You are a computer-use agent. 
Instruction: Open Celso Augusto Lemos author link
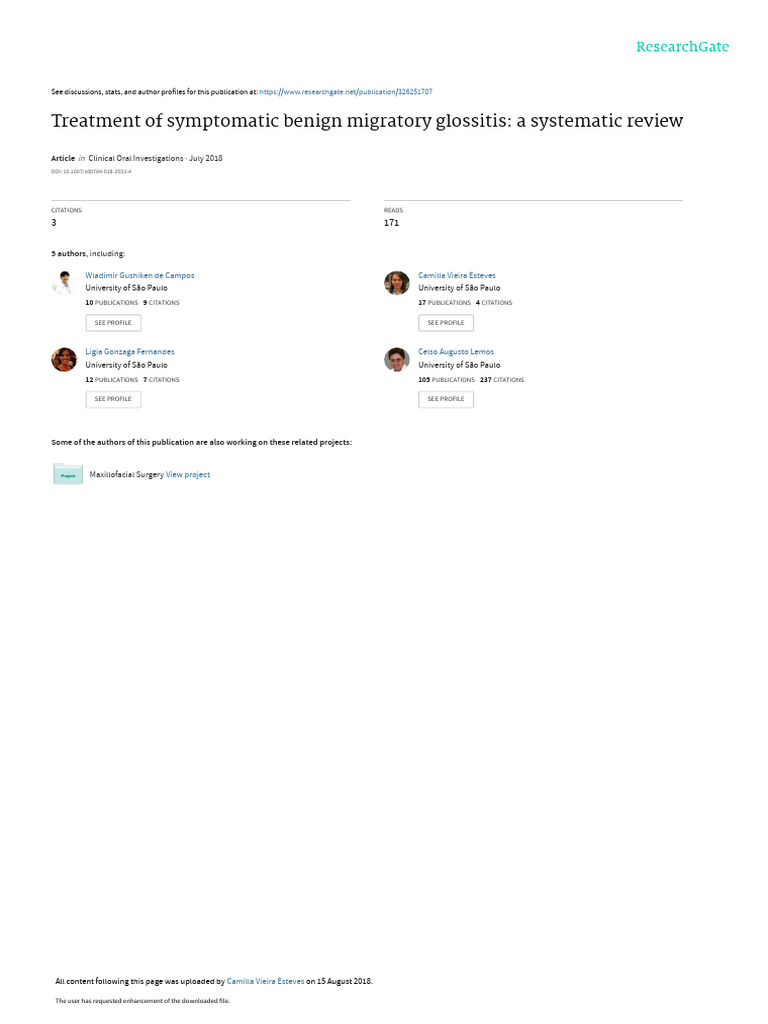coord(456,352)
